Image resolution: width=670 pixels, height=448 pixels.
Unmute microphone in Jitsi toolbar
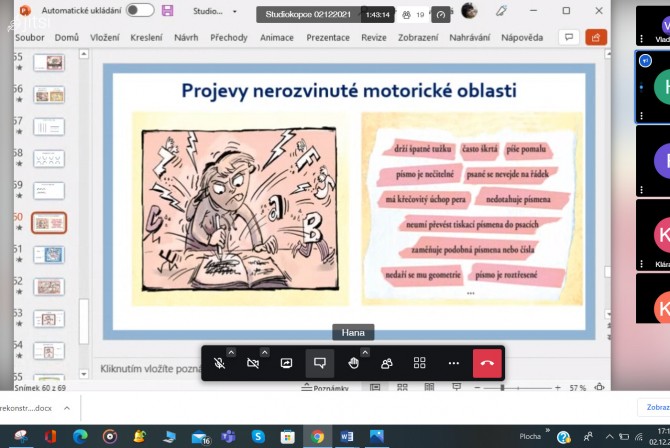(x=219, y=363)
